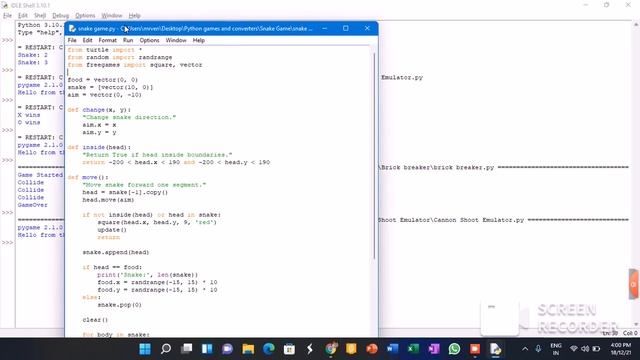Click the snake game editor vertical scrollbar
Viewport: 640px width, 360px height.
coord(374,155)
